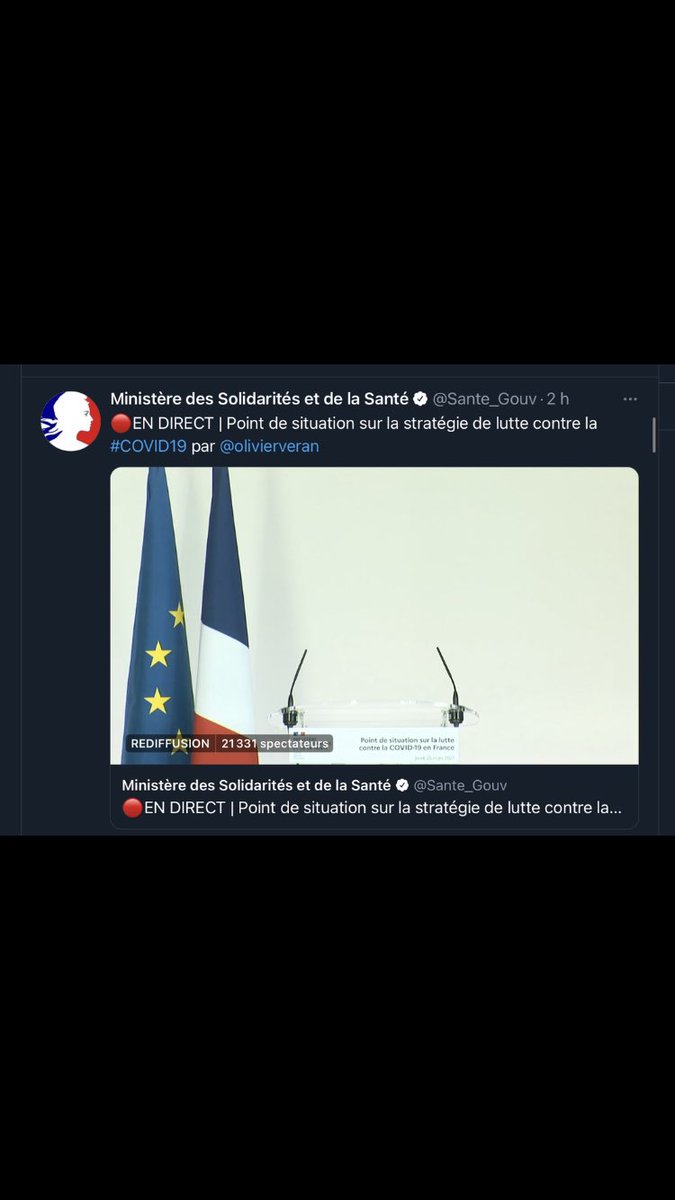Play the broadcast video with the flags
This screenshot has height=1200, width=675.
coord(374,616)
